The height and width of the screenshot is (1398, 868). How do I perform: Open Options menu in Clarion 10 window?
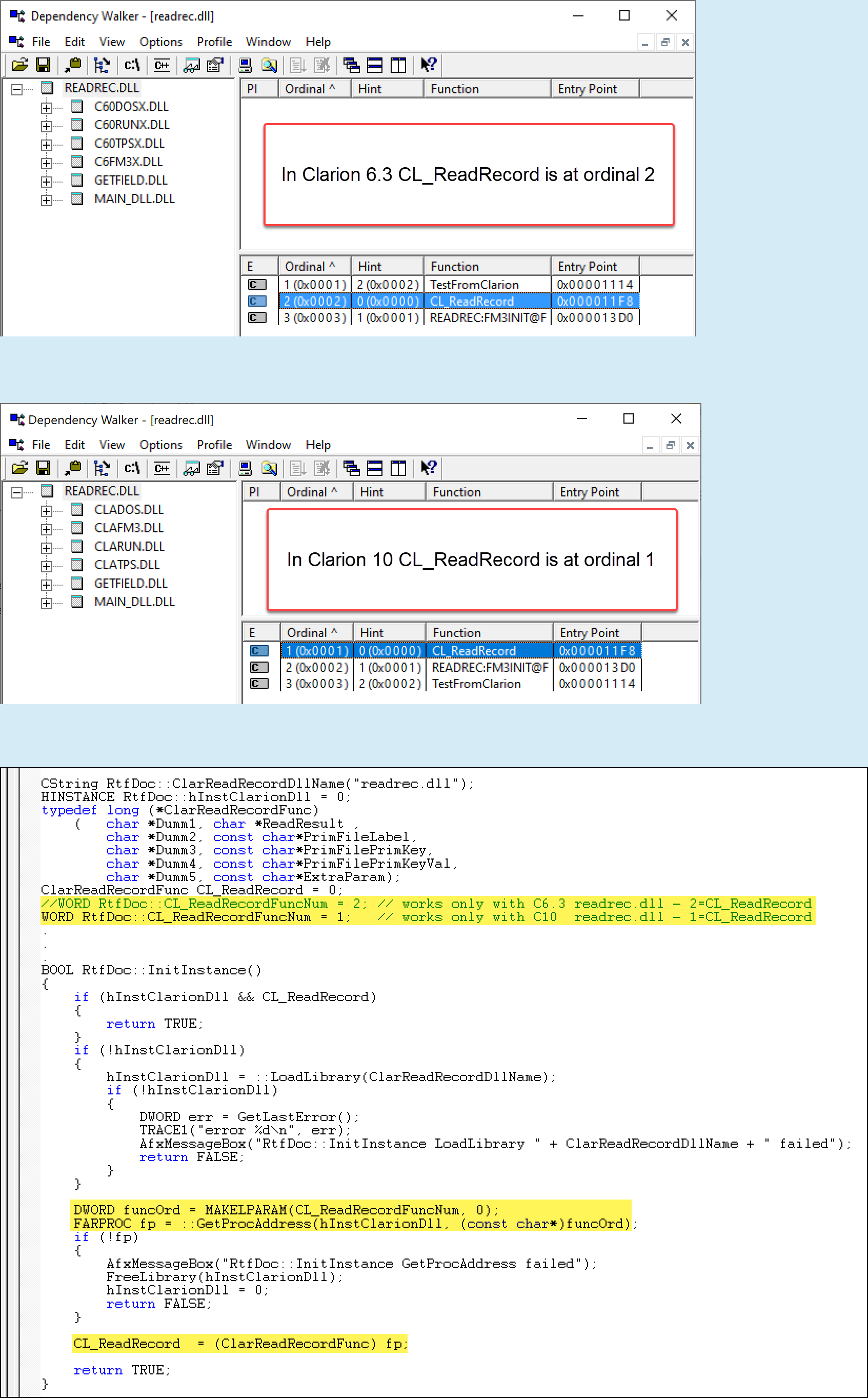click(x=160, y=445)
